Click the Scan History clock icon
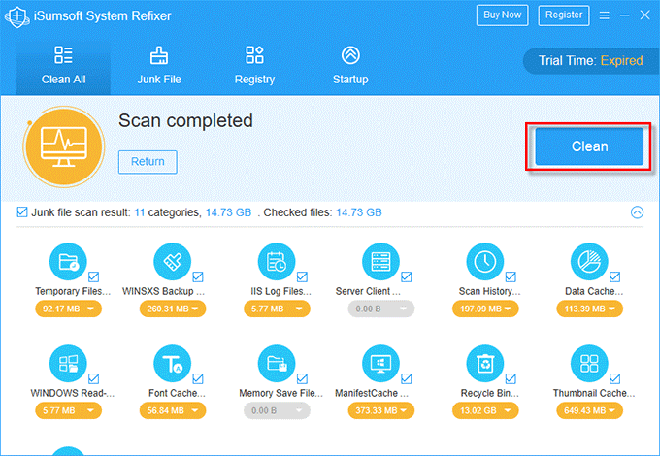The width and height of the screenshot is (660, 456). [485, 261]
